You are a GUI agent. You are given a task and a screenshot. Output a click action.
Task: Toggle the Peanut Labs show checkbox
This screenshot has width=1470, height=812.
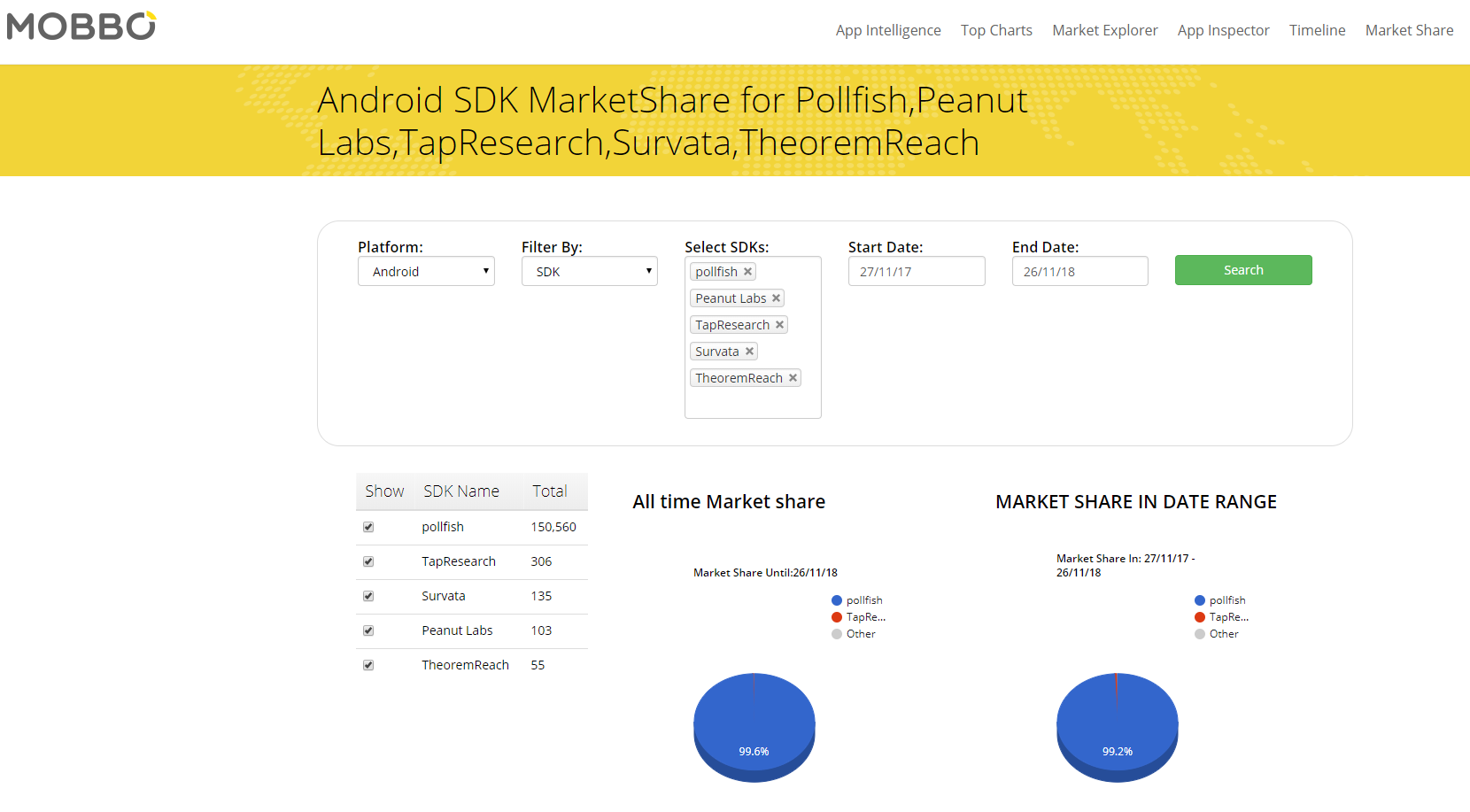click(x=368, y=630)
